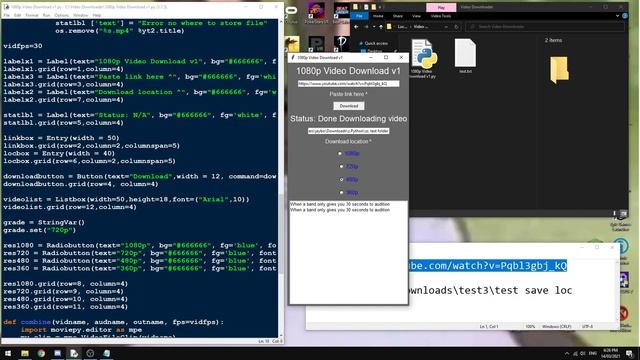The image size is (640, 360).
Task: Click the UTF-8 encoding status in Notepad
Action: 587,327
